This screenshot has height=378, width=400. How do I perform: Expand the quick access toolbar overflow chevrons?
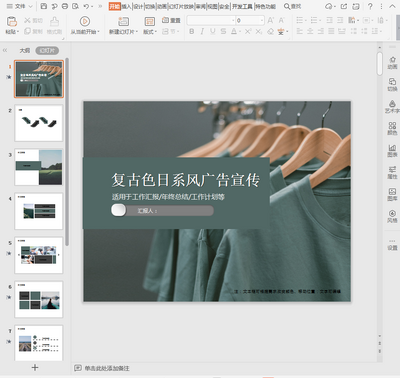[x=100, y=6]
